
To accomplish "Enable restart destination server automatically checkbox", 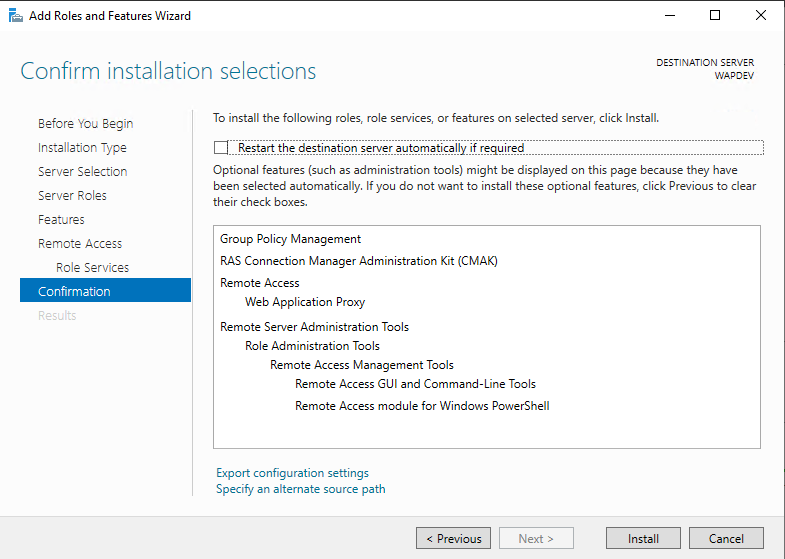I will point(221,148).
